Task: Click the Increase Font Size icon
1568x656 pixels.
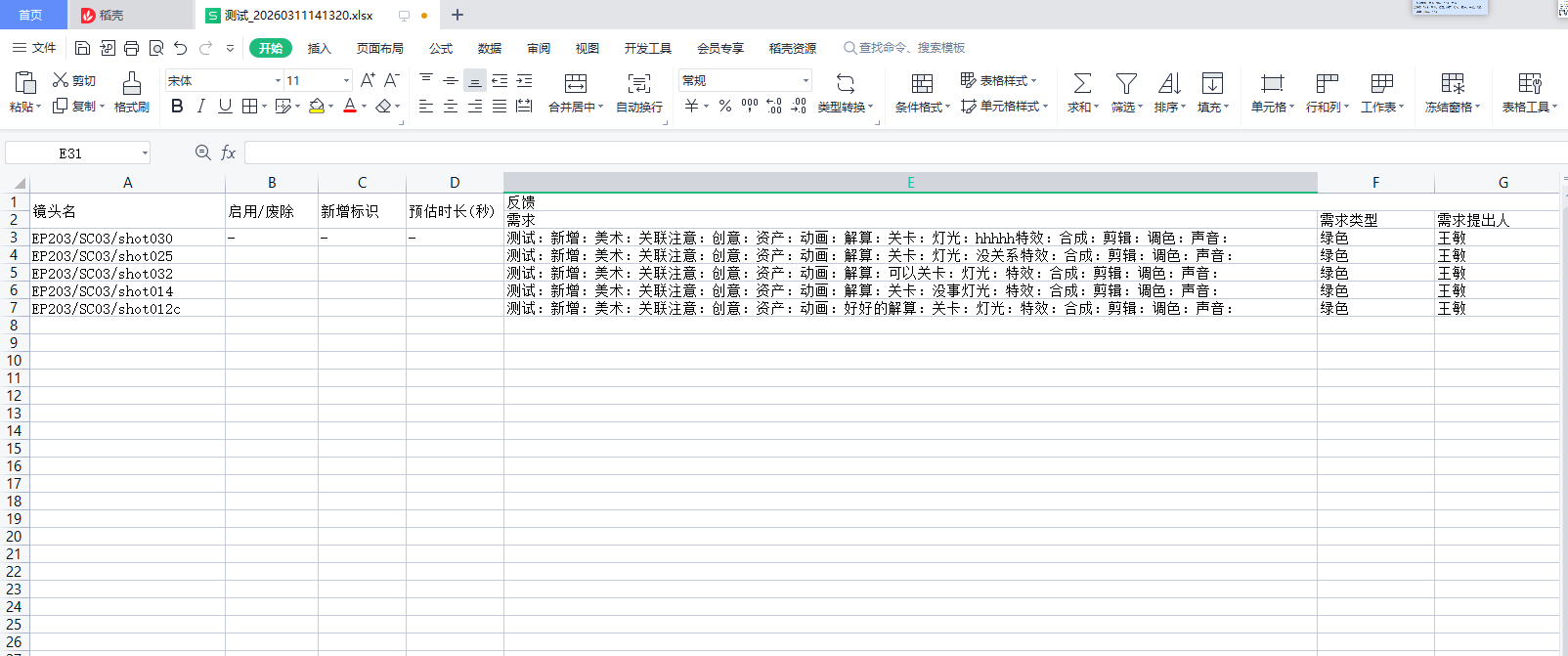Action: pos(368,80)
